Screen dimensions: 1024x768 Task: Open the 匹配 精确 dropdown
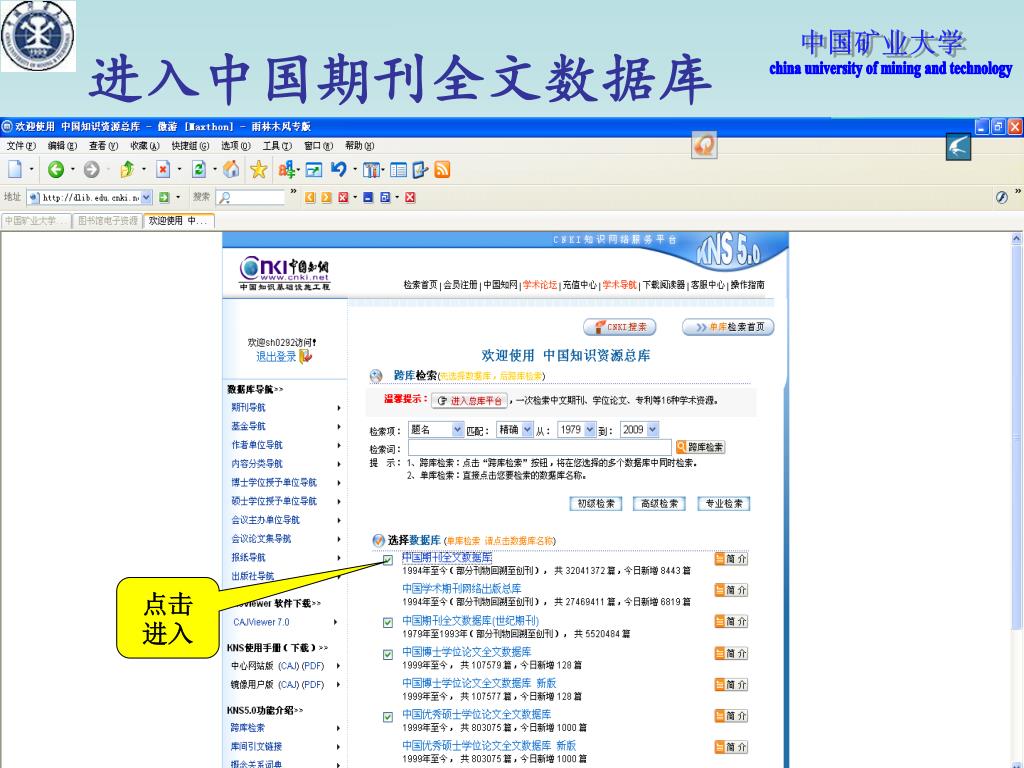[x=527, y=430]
